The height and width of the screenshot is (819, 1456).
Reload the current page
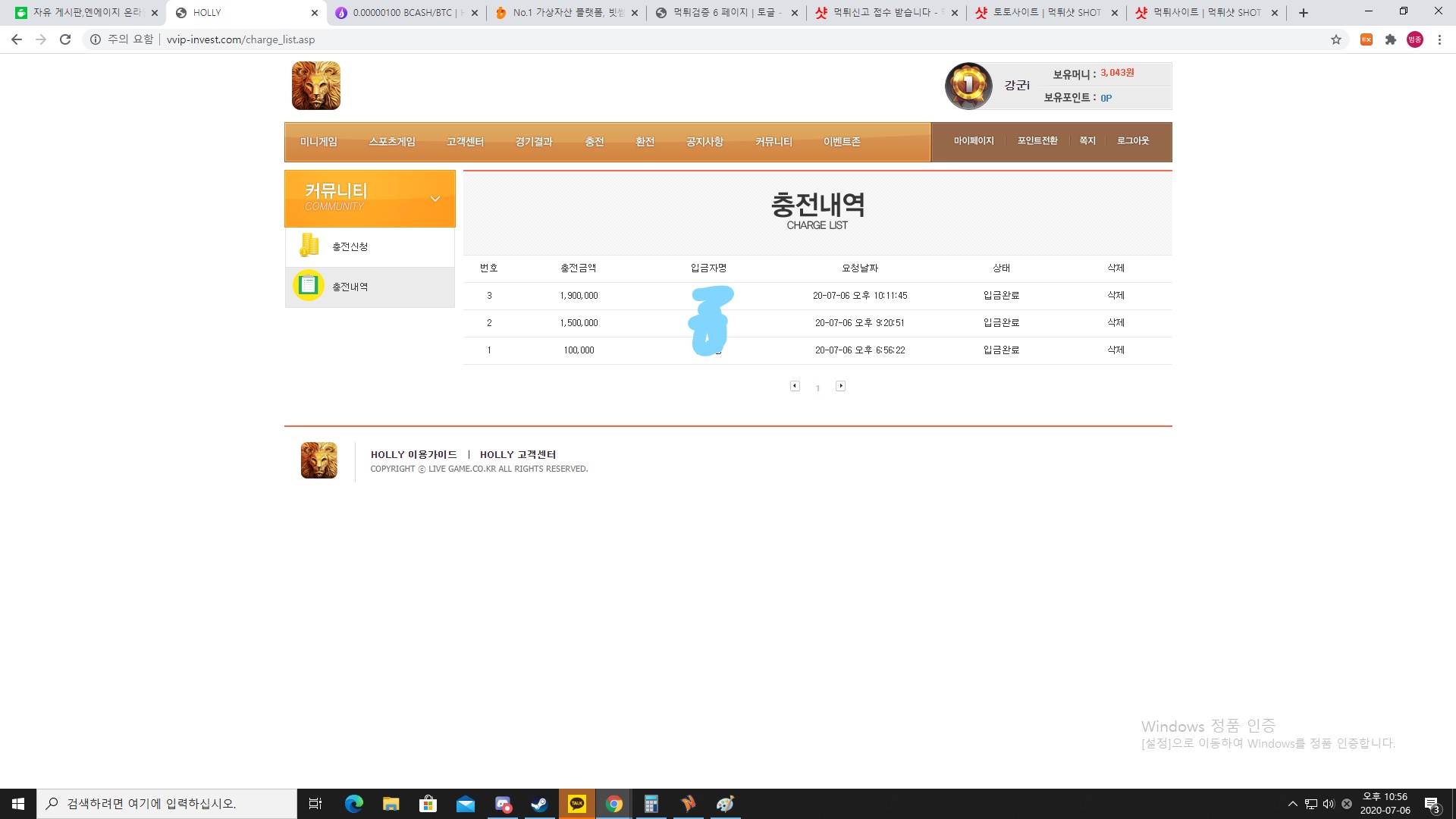[x=65, y=39]
